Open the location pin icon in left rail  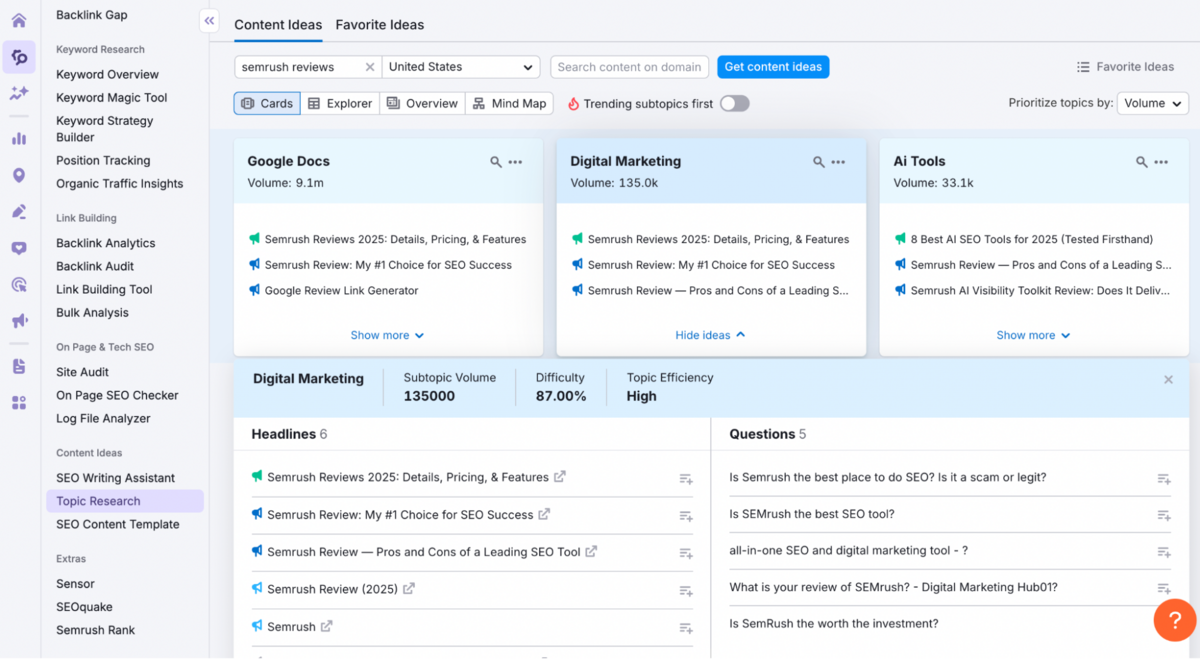click(19, 175)
